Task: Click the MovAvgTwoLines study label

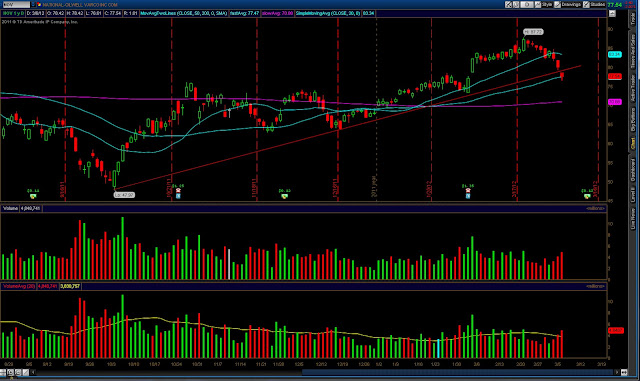Action: pyautogui.click(x=184, y=13)
